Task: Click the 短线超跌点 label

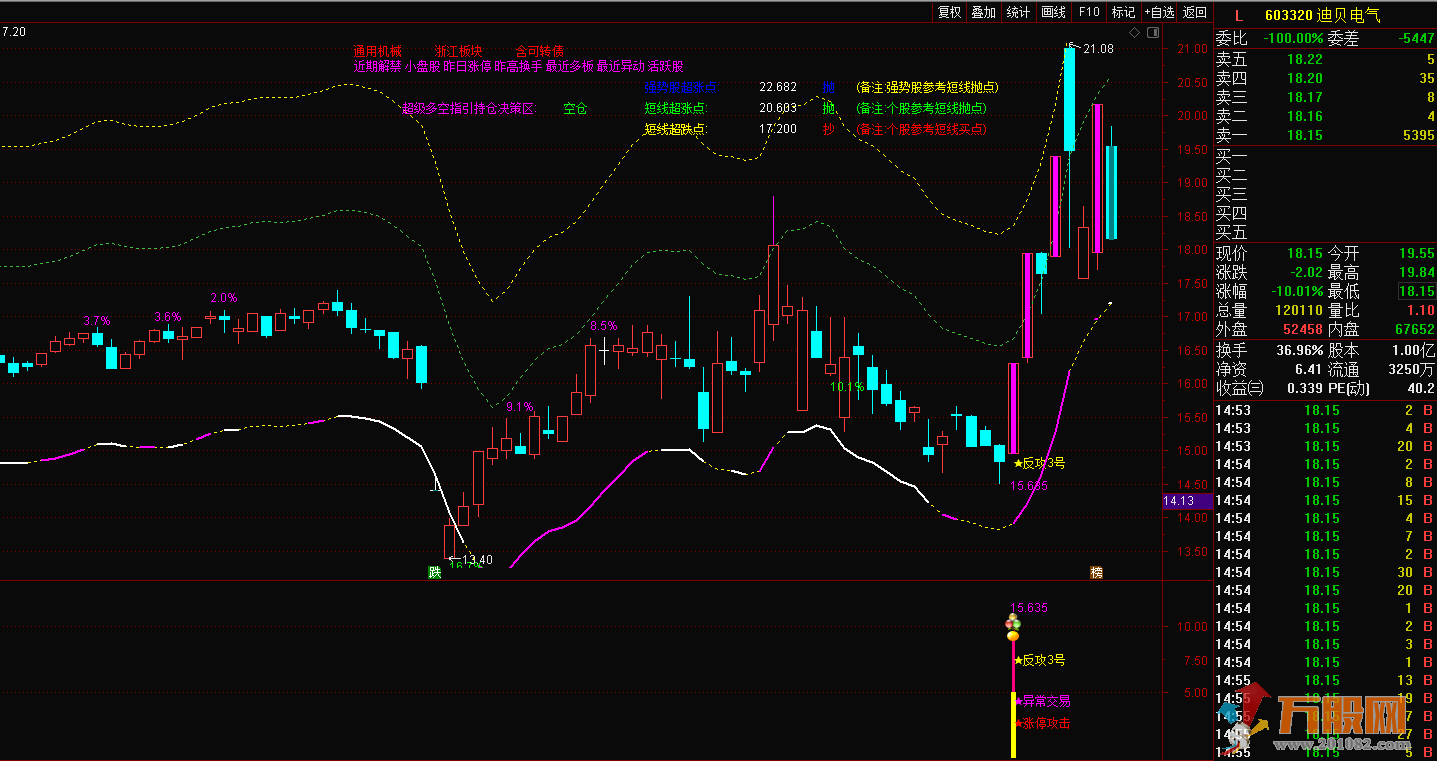Action: pyautogui.click(x=675, y=129)
